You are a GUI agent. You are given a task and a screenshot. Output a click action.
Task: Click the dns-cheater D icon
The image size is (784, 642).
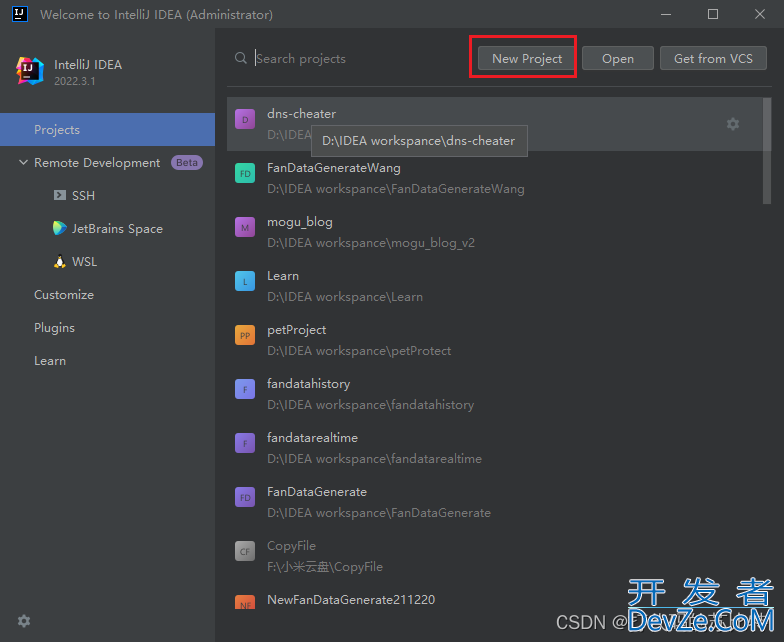click(x=244, y=119)
